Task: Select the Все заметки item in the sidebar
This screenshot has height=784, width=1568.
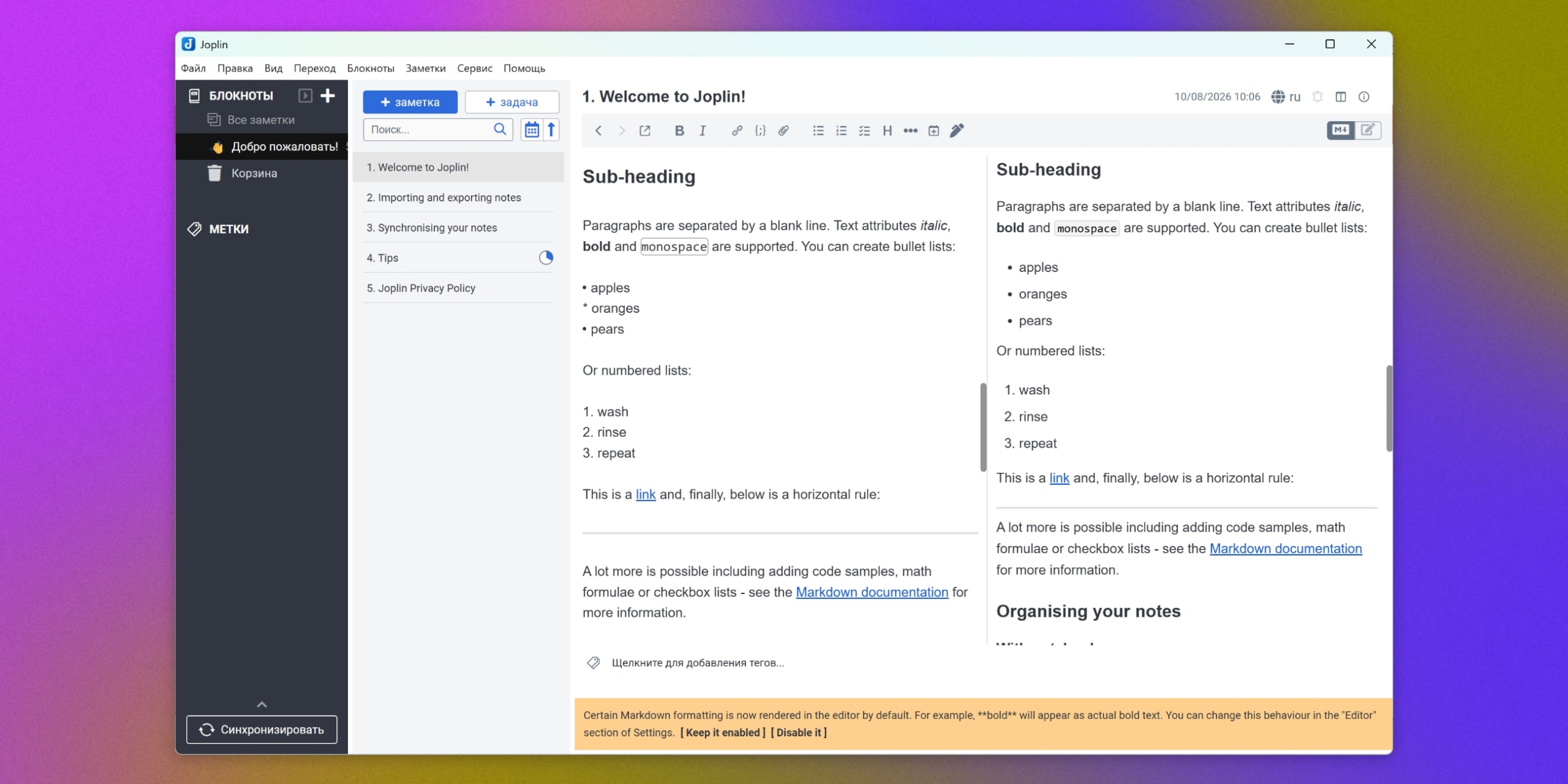Action: pyautogui.click(x=262, y=120)
